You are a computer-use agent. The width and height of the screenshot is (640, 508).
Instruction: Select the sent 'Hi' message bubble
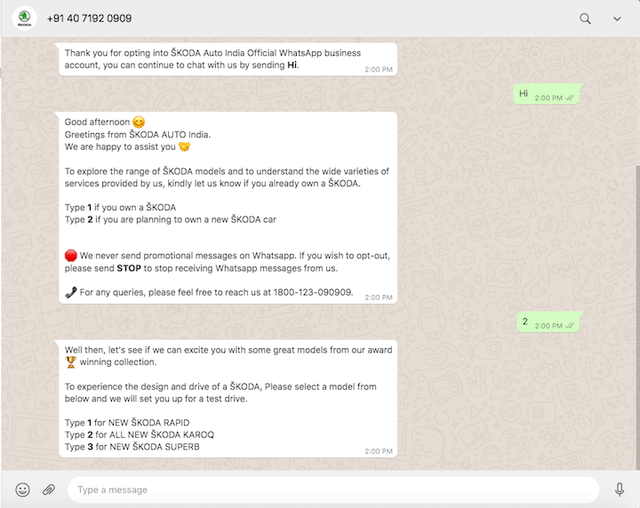tap(546, 94)
